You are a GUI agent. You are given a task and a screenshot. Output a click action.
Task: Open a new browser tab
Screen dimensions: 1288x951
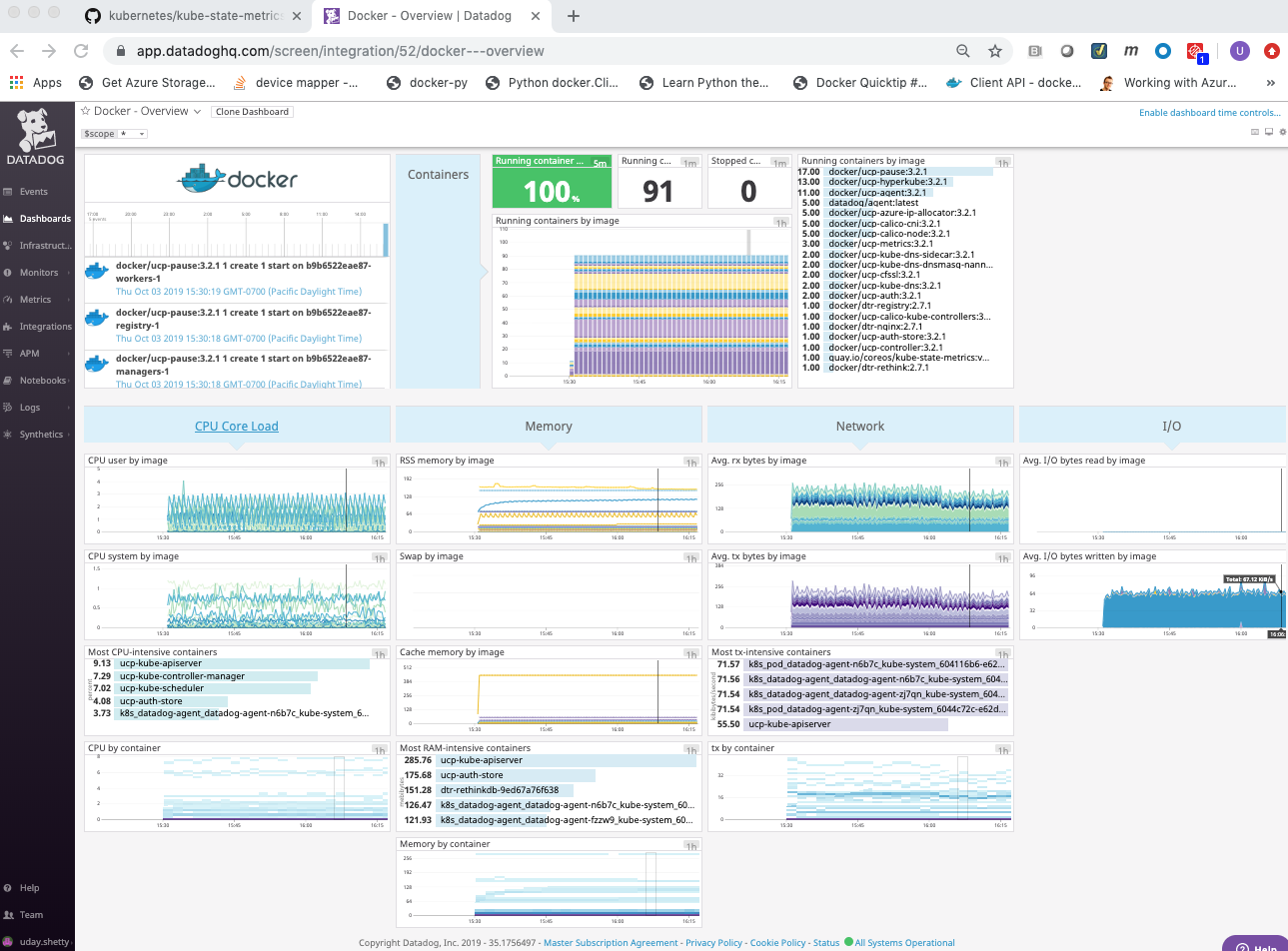[574, 16]
